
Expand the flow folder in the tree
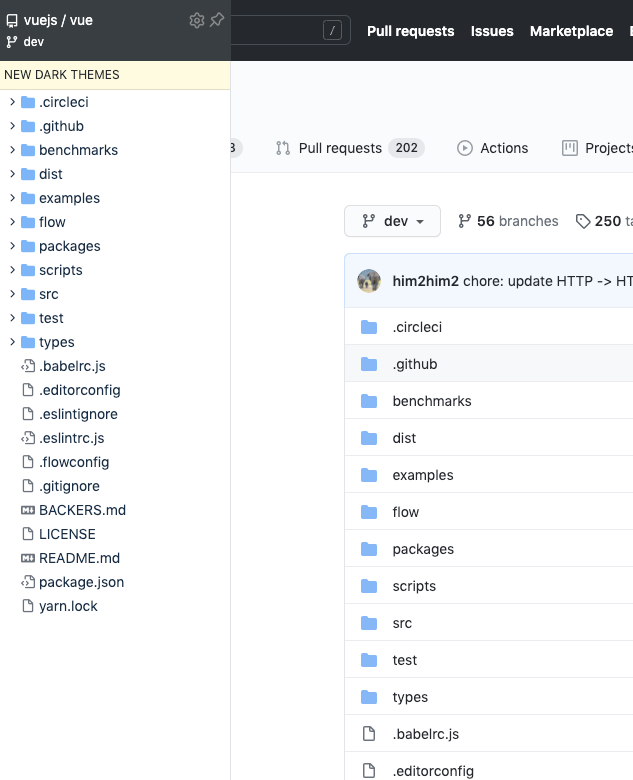(12, 222)
